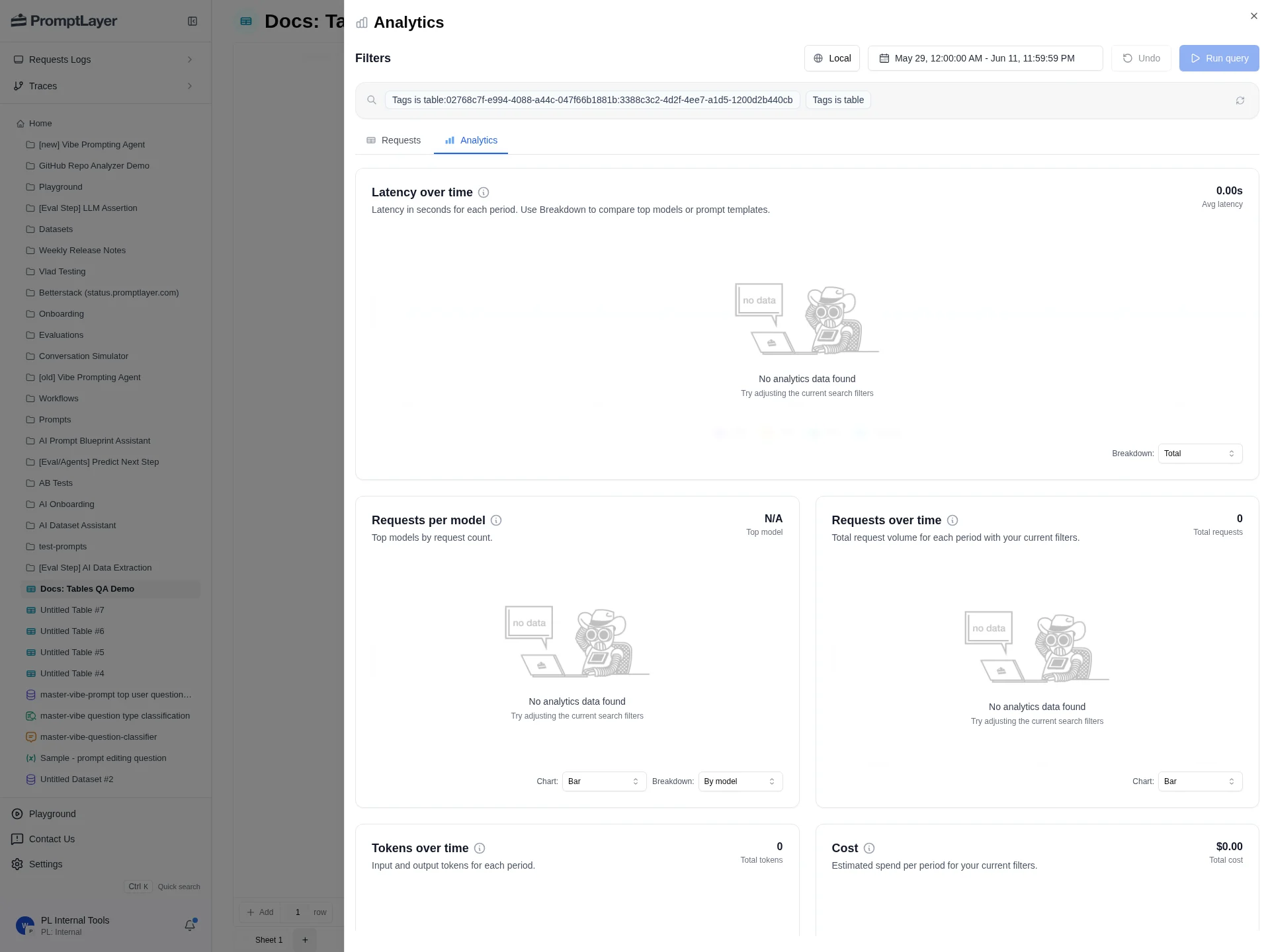Viewport: 1270px width, 952px height.
Task: Select Sheet 1 tab
Action: [x=269, y=940]
